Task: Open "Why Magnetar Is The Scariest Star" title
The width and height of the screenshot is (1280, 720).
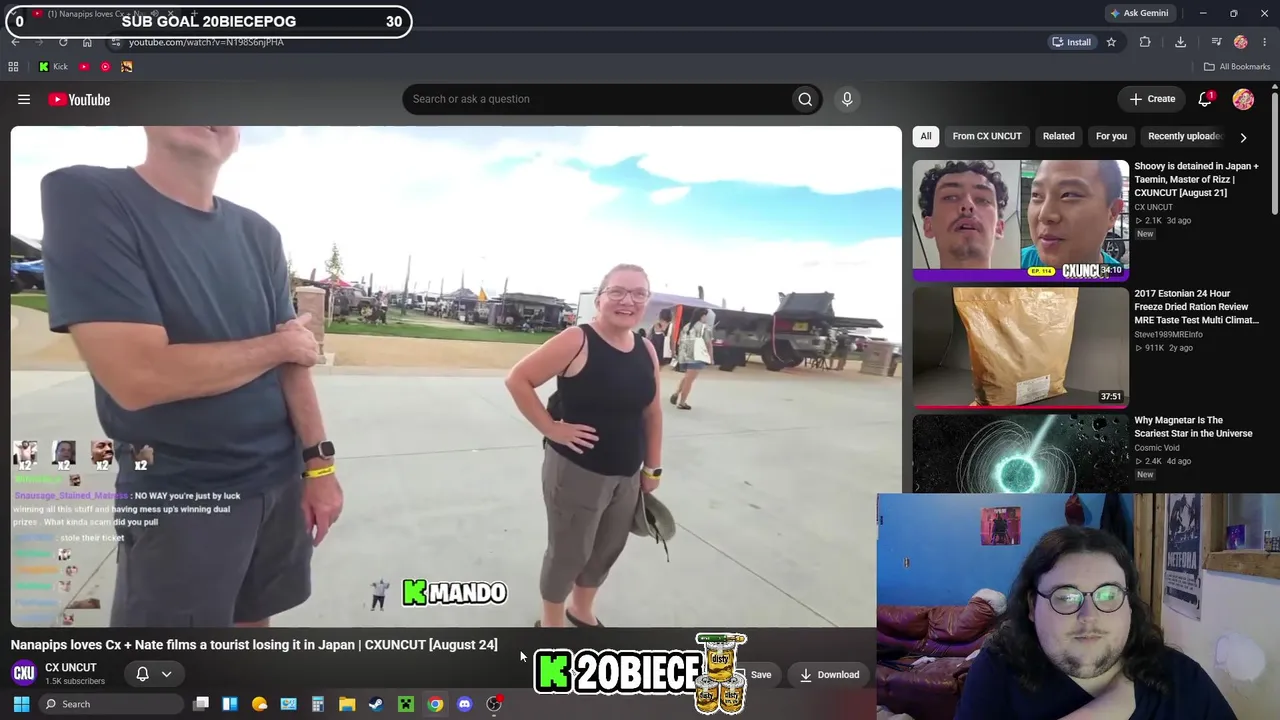Action: 1193,427
